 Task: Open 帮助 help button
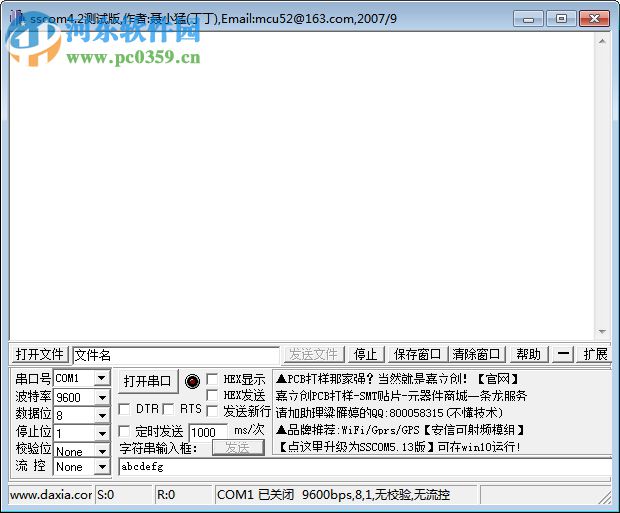(529, 354)
